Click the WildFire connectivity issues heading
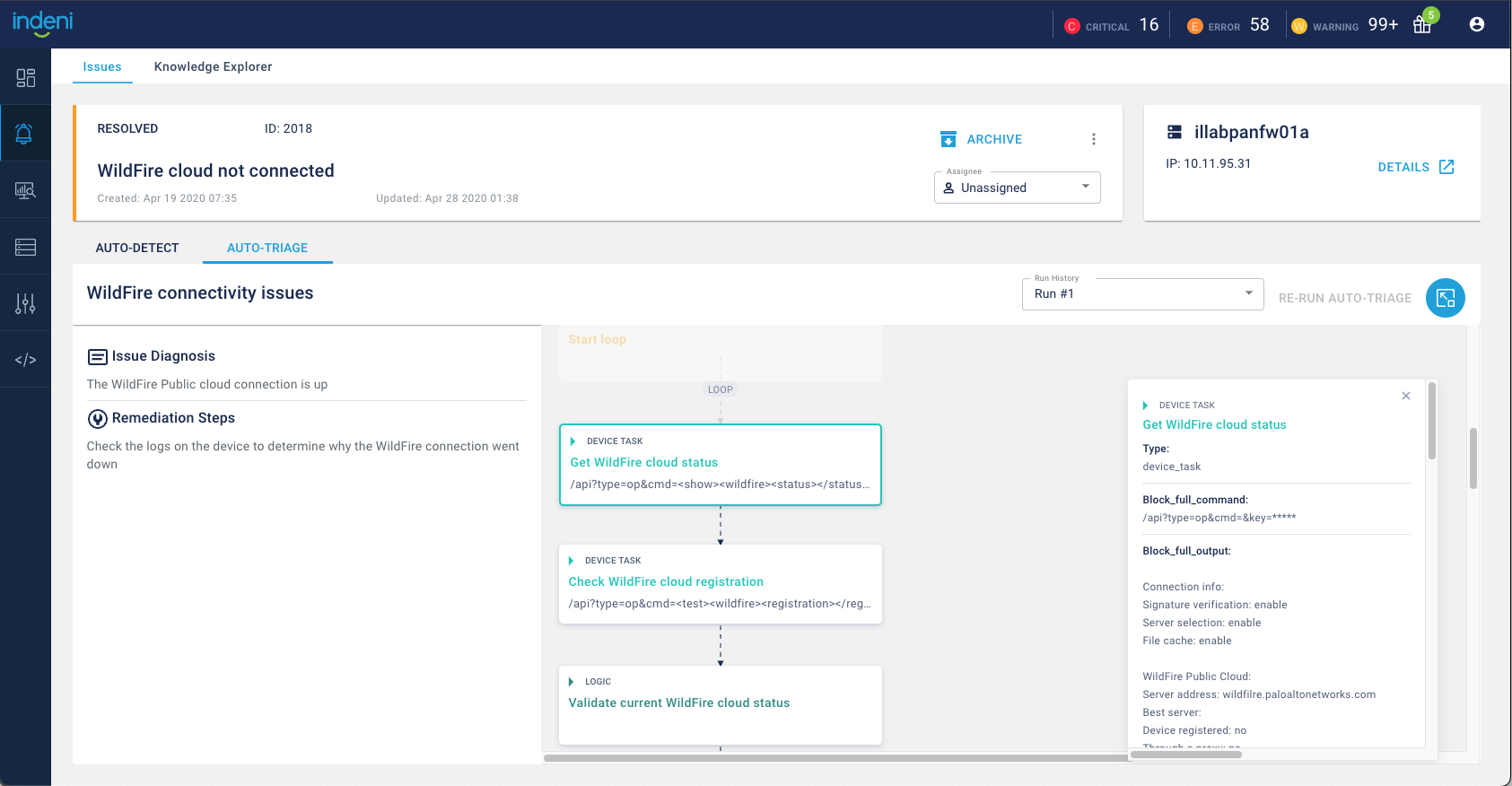Image resolution: width=1512 pixels, height=786 pixels. [200, 293]
